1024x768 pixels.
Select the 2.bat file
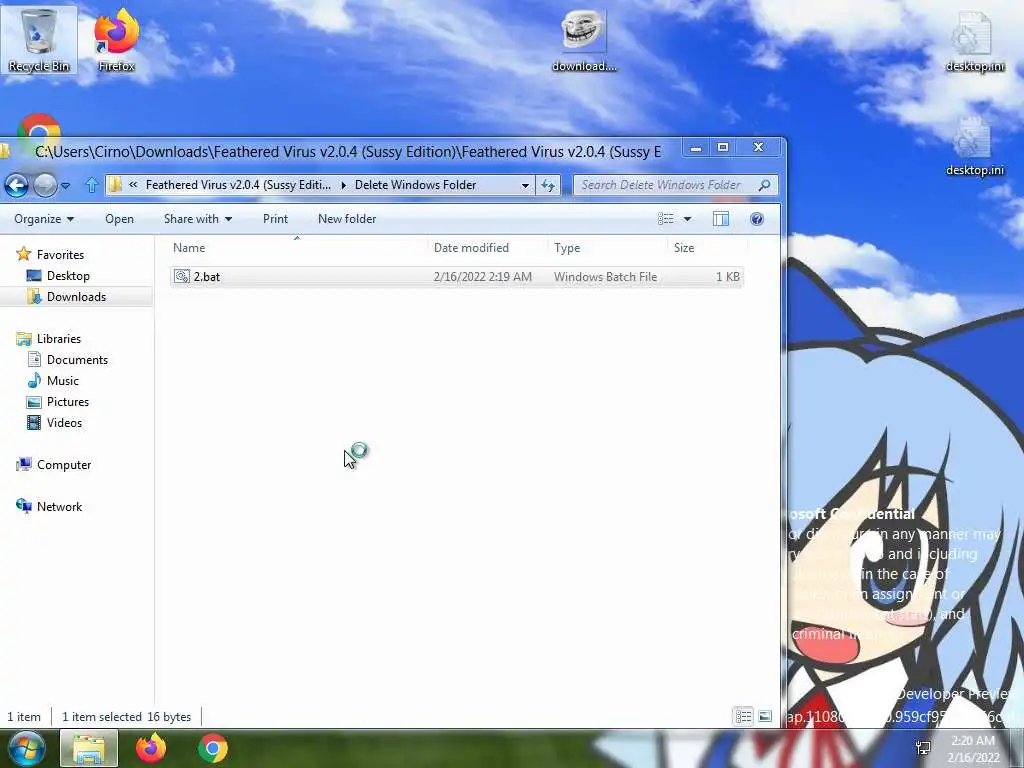pyautogui.click(x=456, y=277)
